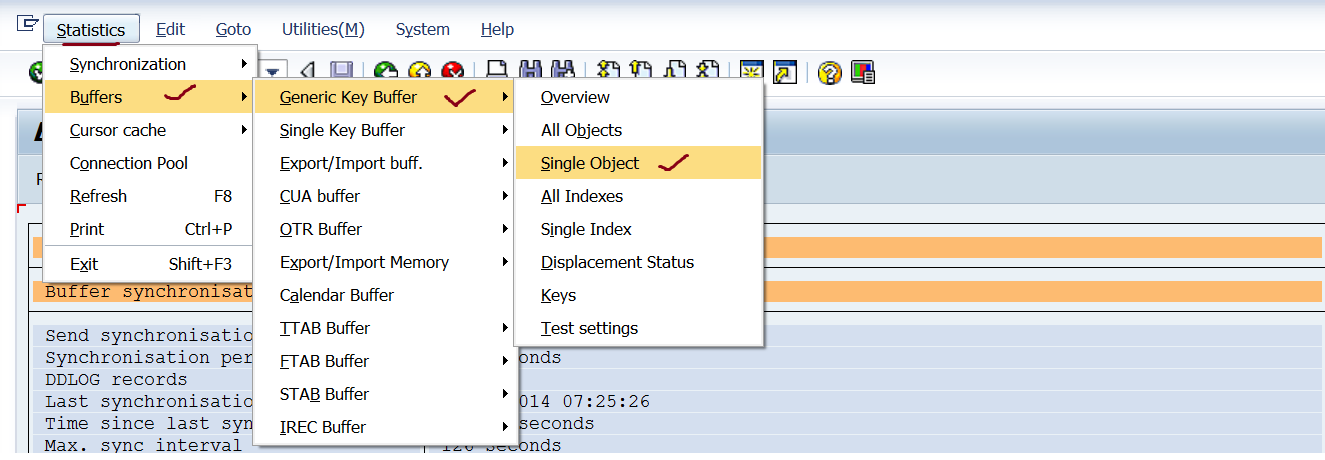Click the SAP menu icon left of Statistics
Viewport: 1325px width, 460px height.
click(x=28, y=24)
